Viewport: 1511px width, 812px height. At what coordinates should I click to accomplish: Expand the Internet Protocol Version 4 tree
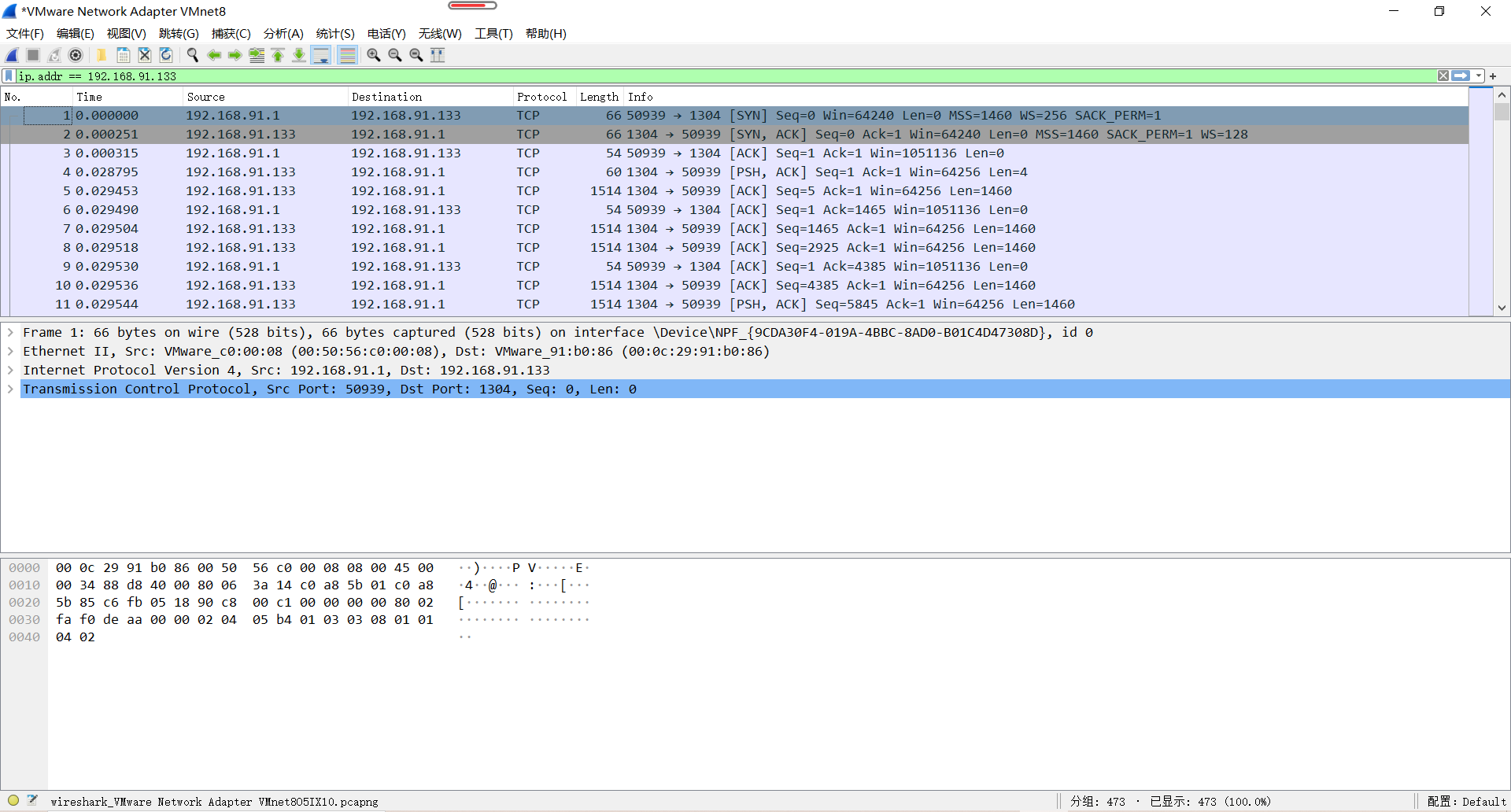point(10,371)
